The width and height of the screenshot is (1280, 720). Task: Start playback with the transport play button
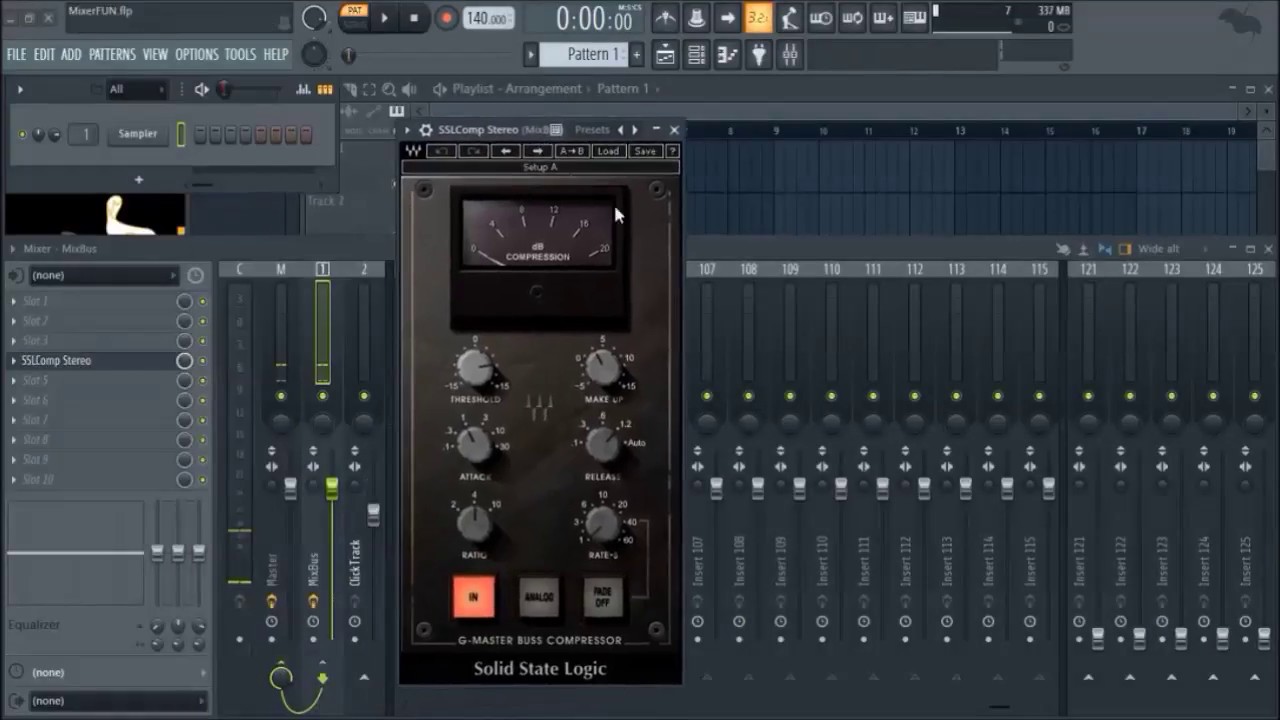coord(384,18)
